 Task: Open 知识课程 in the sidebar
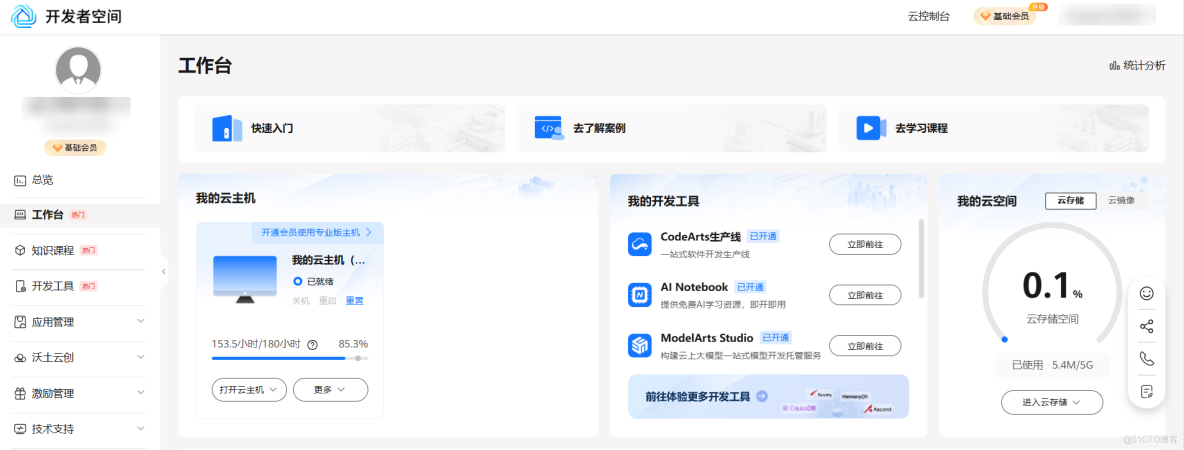pos(53,250)
